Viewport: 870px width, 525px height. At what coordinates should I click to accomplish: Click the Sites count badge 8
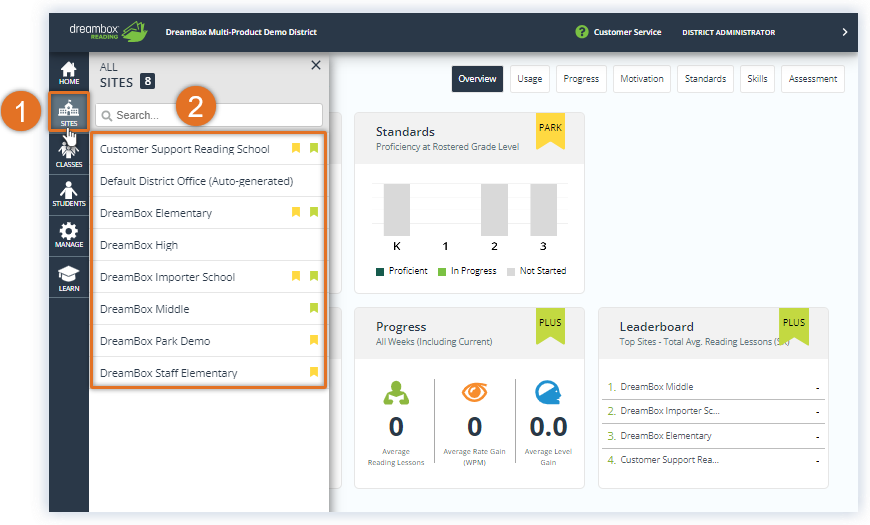(x=147, y=81)
